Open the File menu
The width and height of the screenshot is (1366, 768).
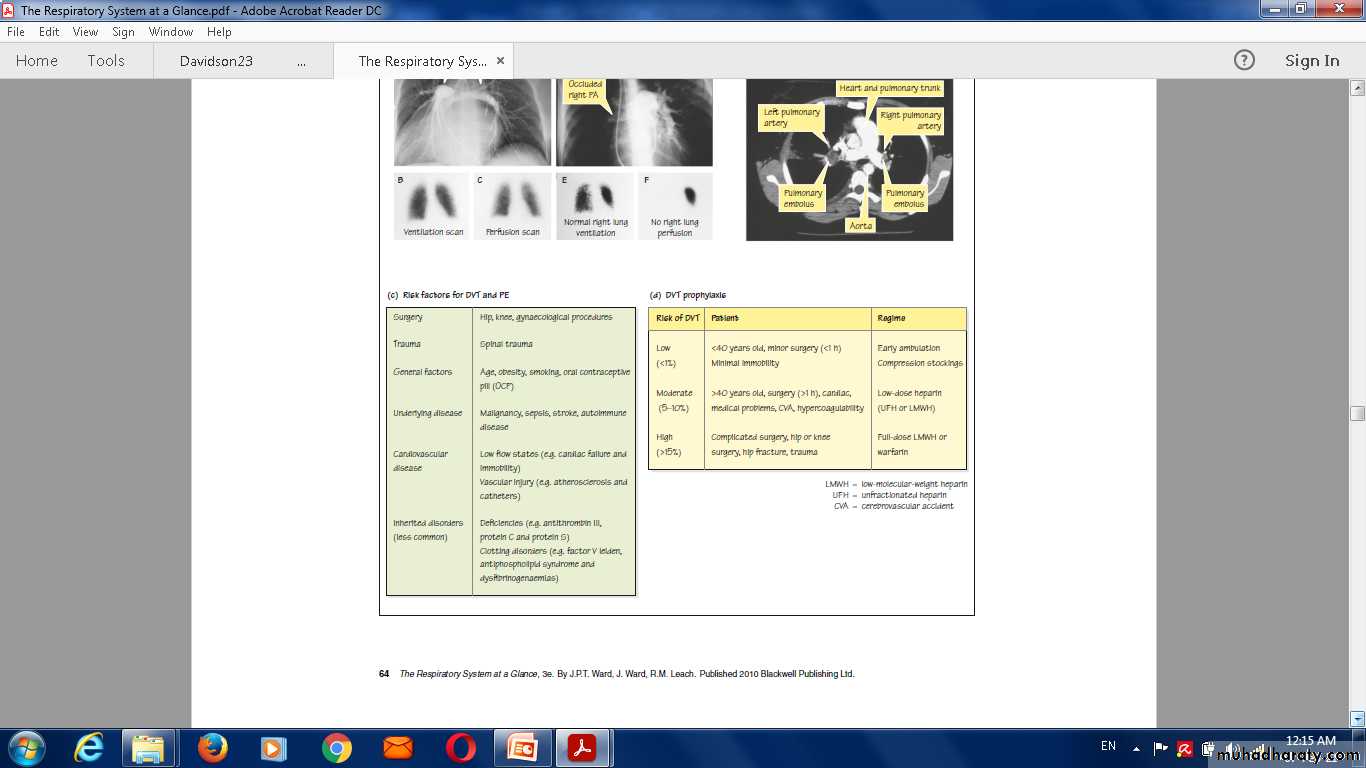(x=16, y=32)
